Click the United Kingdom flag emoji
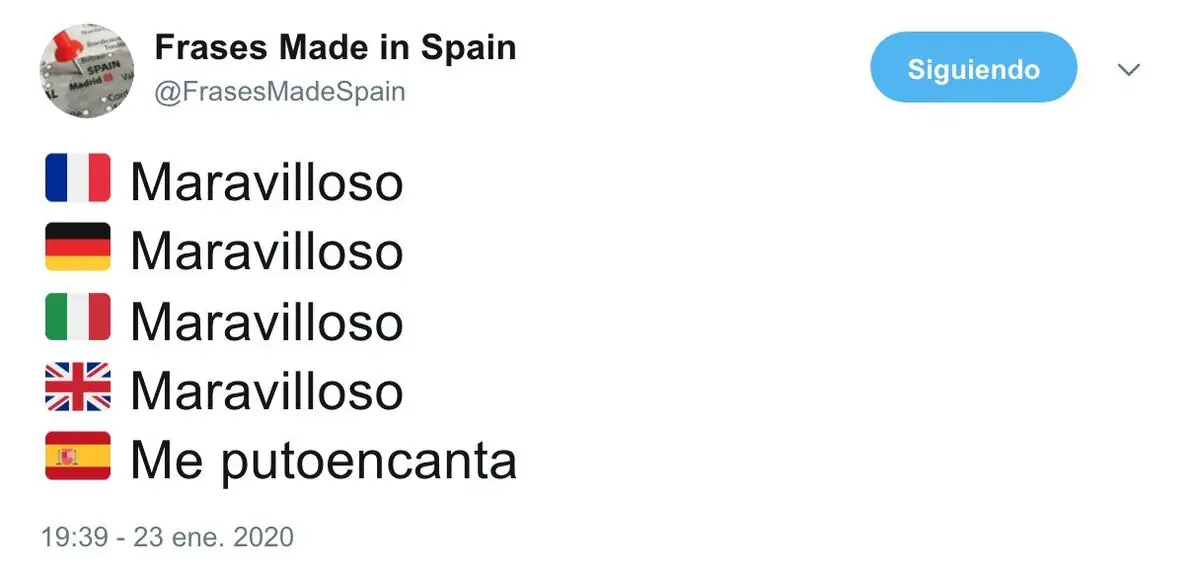Image resolution: width=1200 pixels, height=570 pixels. (x=78, y=387)
